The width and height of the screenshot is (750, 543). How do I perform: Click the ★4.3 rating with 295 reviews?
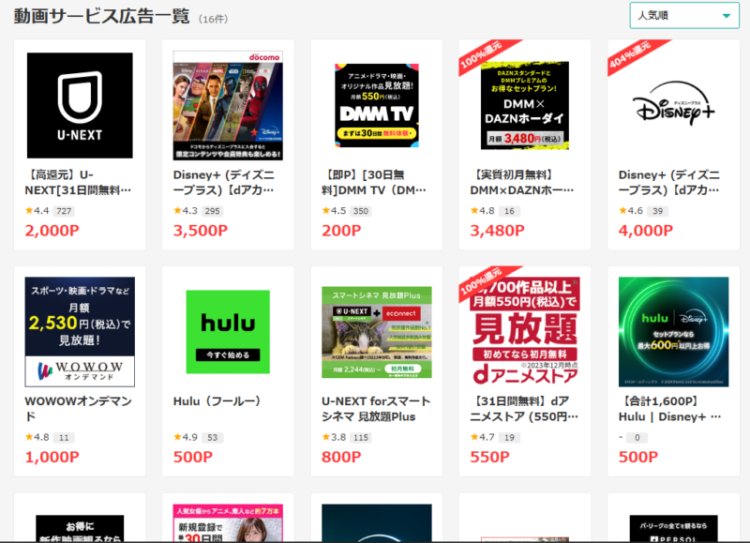(x=198, y=211)
